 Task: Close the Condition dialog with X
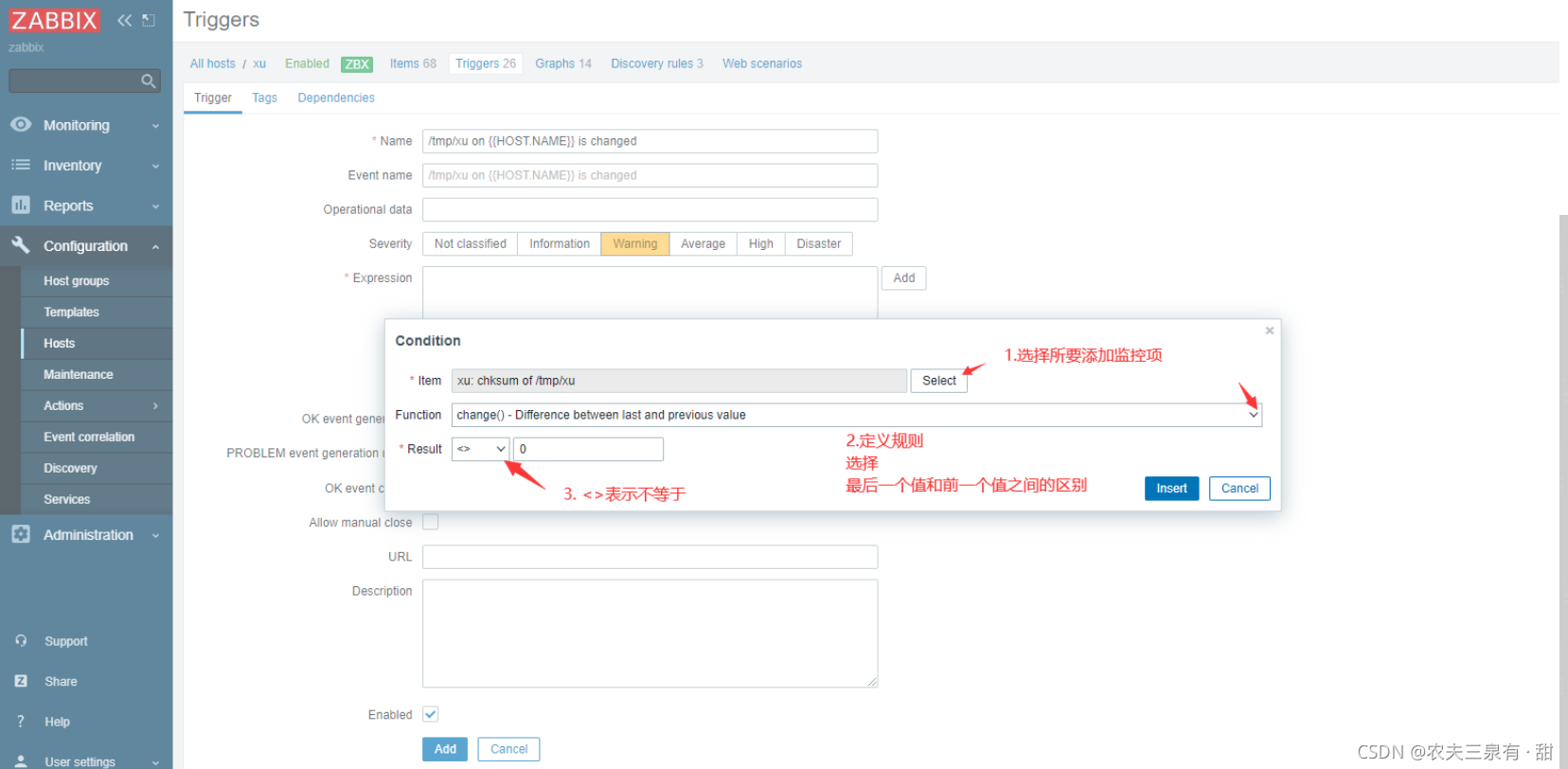point(1270,331)
